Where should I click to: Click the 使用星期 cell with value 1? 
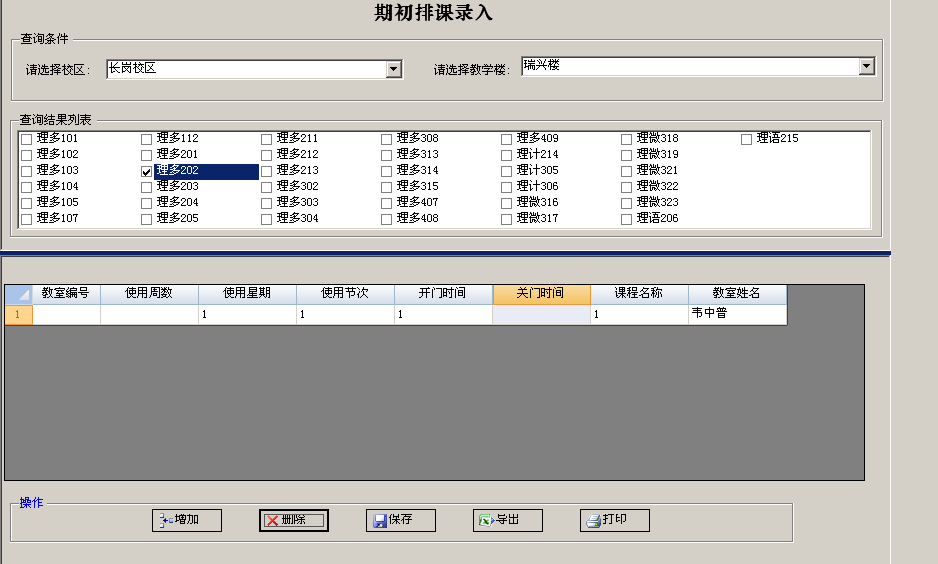pos(247,315)
